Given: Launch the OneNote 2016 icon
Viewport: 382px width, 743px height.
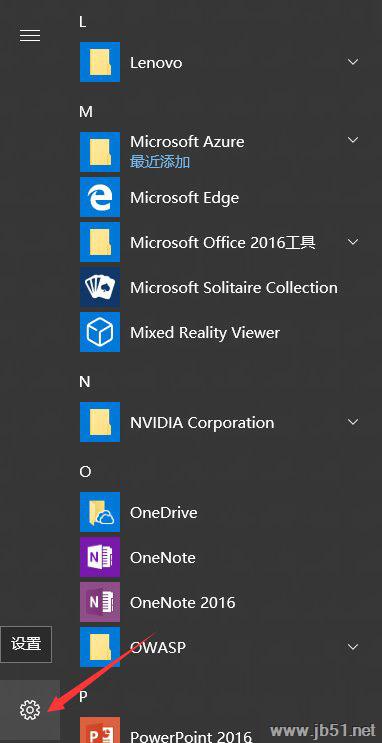Looking at the screenshot, I should pyautogui.click(x=100, y=602).
